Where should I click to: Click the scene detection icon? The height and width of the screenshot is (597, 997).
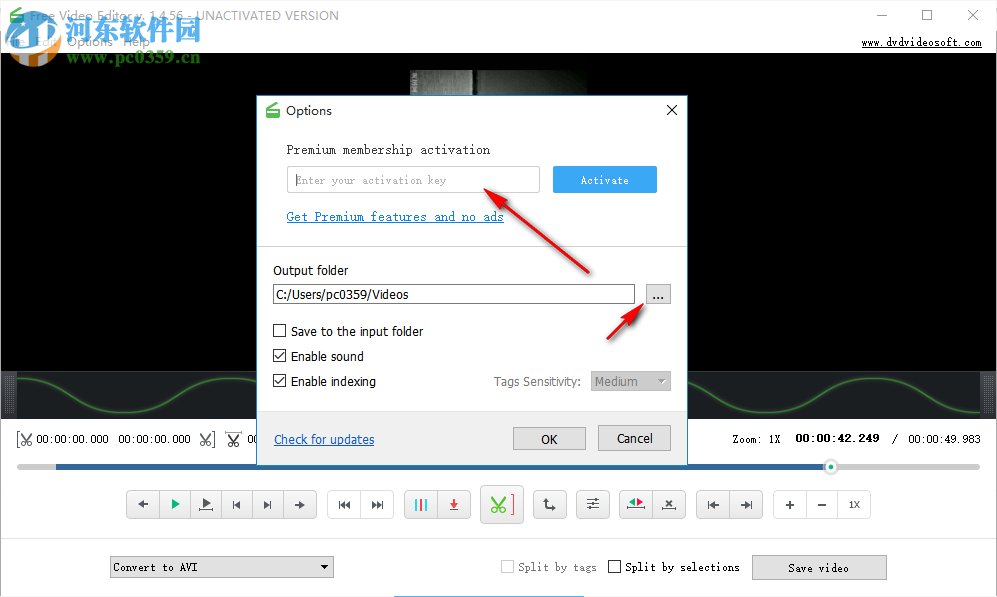click(x=421, y=504)
